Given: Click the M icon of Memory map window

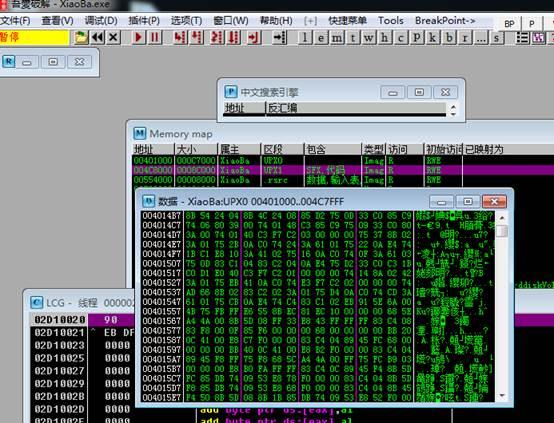Looking at the screenshot, I should click(x=140, y=134).
